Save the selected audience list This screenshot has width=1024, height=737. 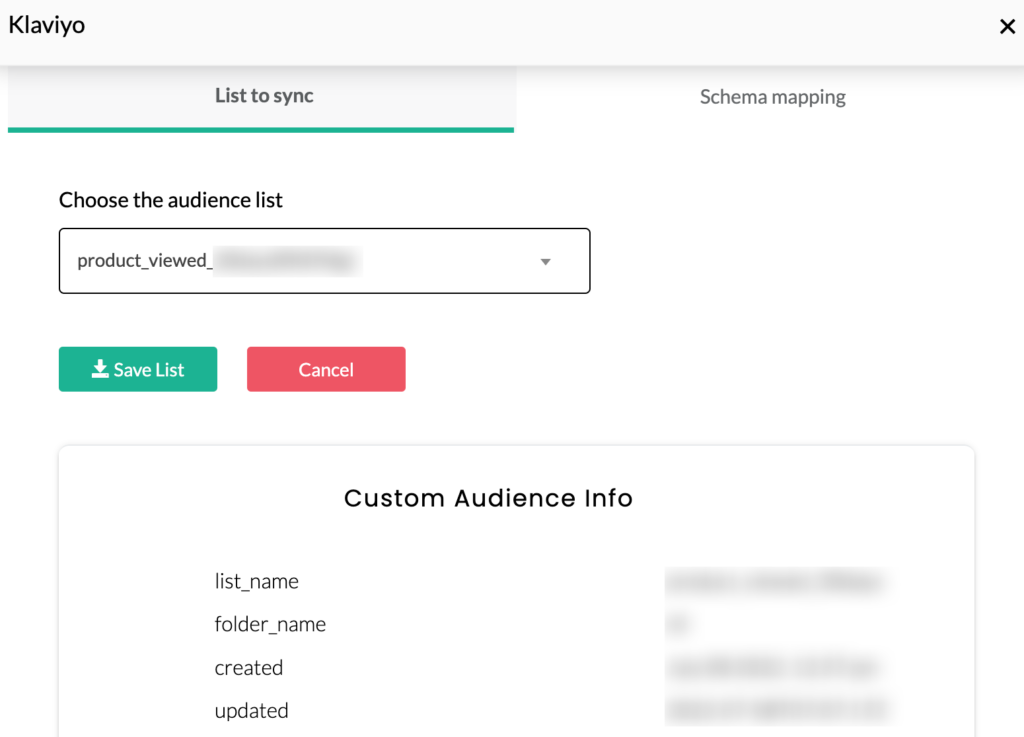(x=138, y=369)
